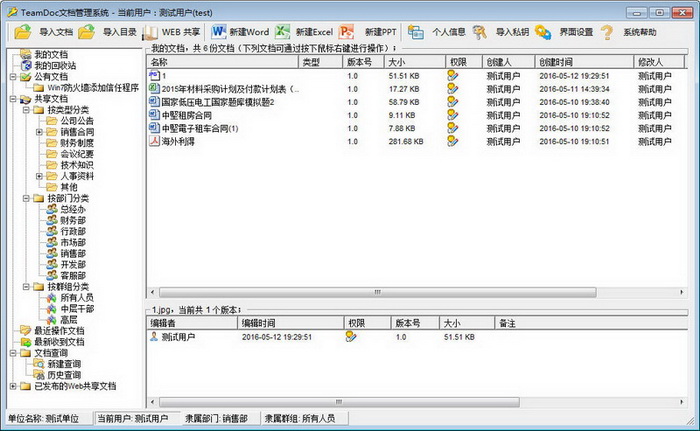Click version list horizontal scrollbar thumb

tap(339, 402)
